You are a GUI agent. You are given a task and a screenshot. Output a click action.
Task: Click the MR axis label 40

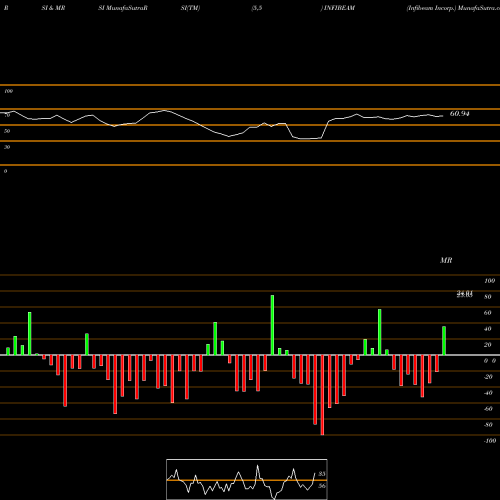[x=488, y=329]
